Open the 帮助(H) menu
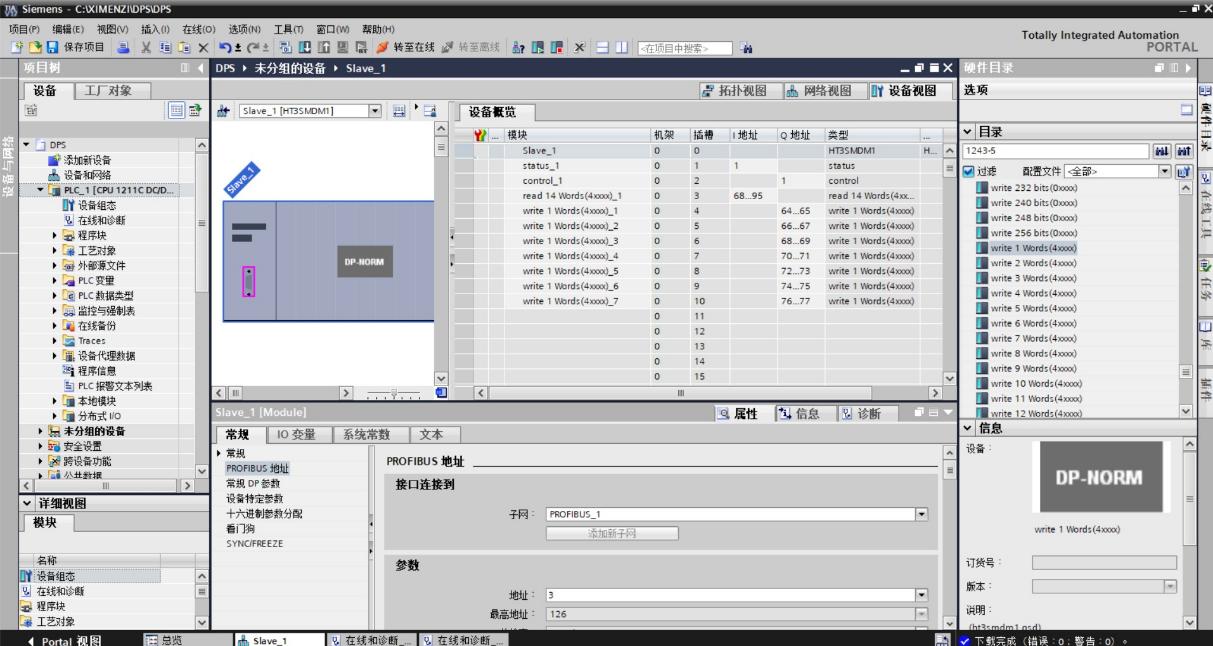The image size is (1213, 646). tap(378, 29)
